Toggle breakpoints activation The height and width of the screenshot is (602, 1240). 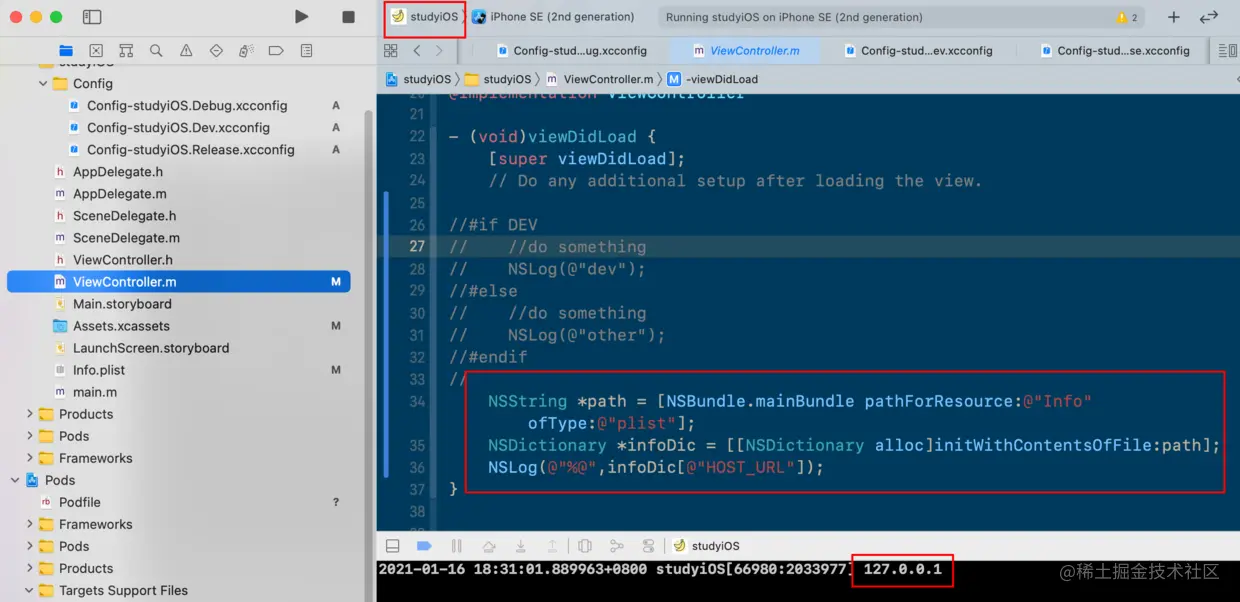(424, 546)
